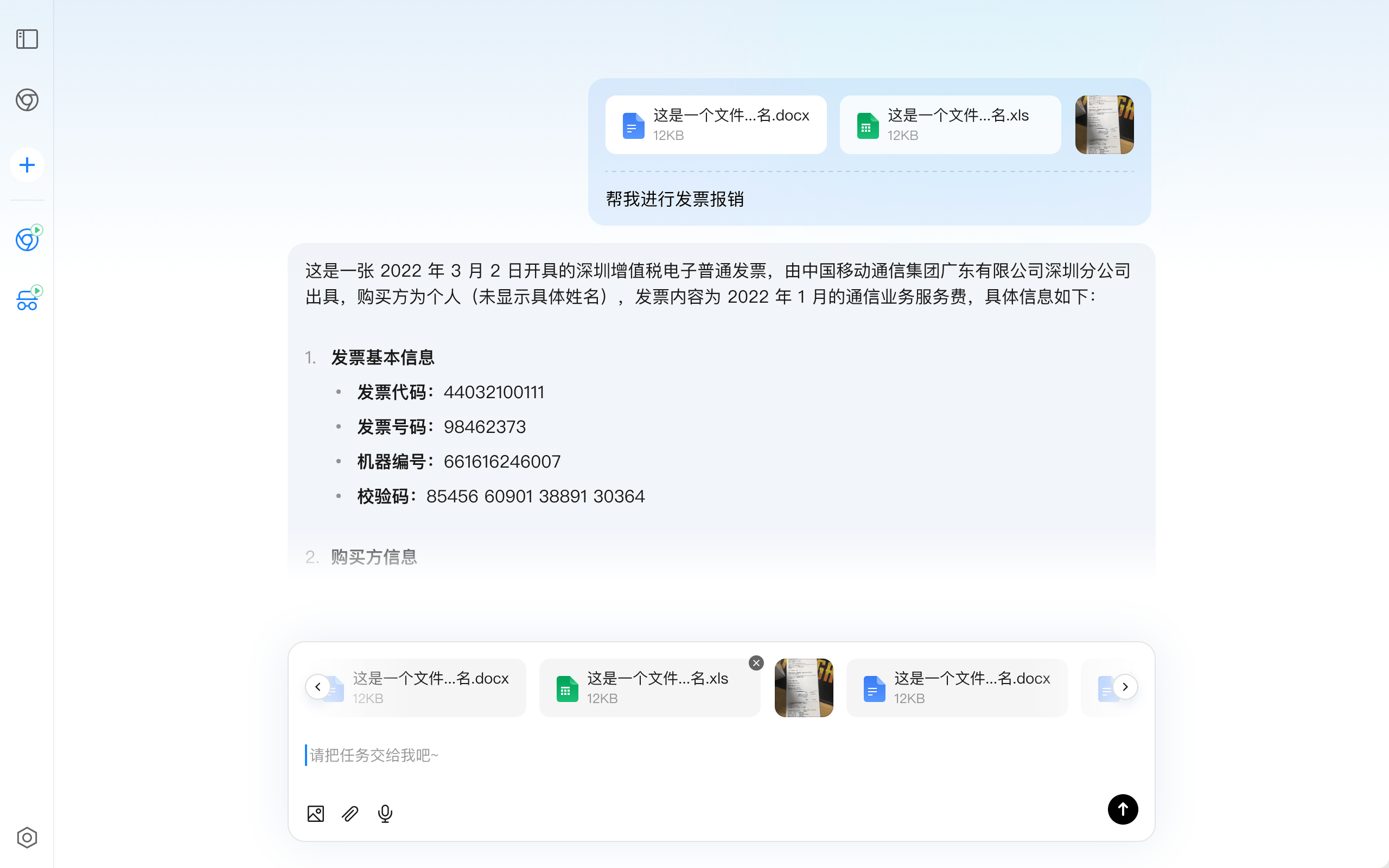Remove the attached xls file
Image resolution: width=1389 pixels, height=868 pixels.
(756, 663)
